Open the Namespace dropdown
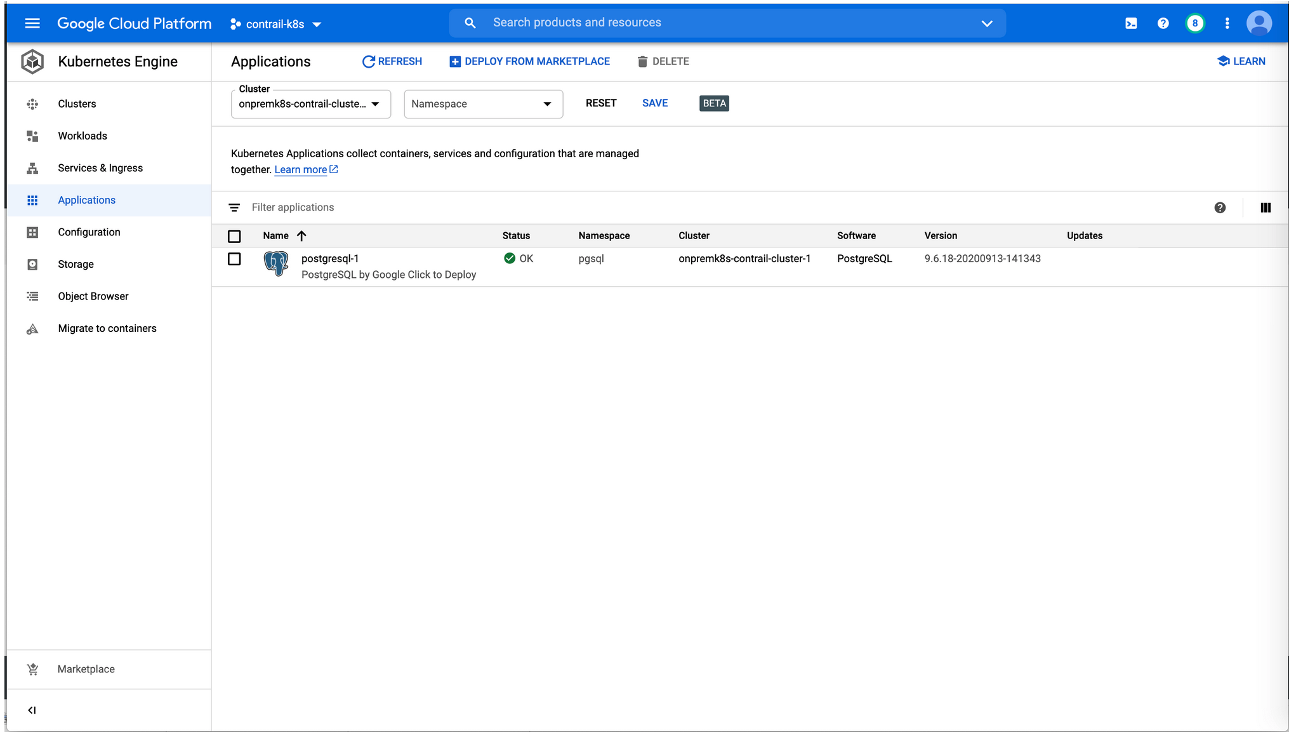Screen dimensions: 1300x742 point(483,104)
